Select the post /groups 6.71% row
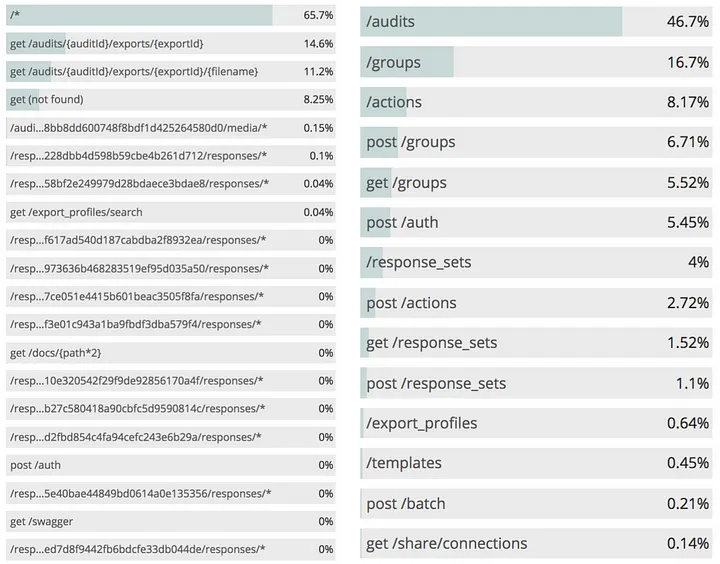Image resolution: width=720 pixels, height=564 pixels. point(536,142)
